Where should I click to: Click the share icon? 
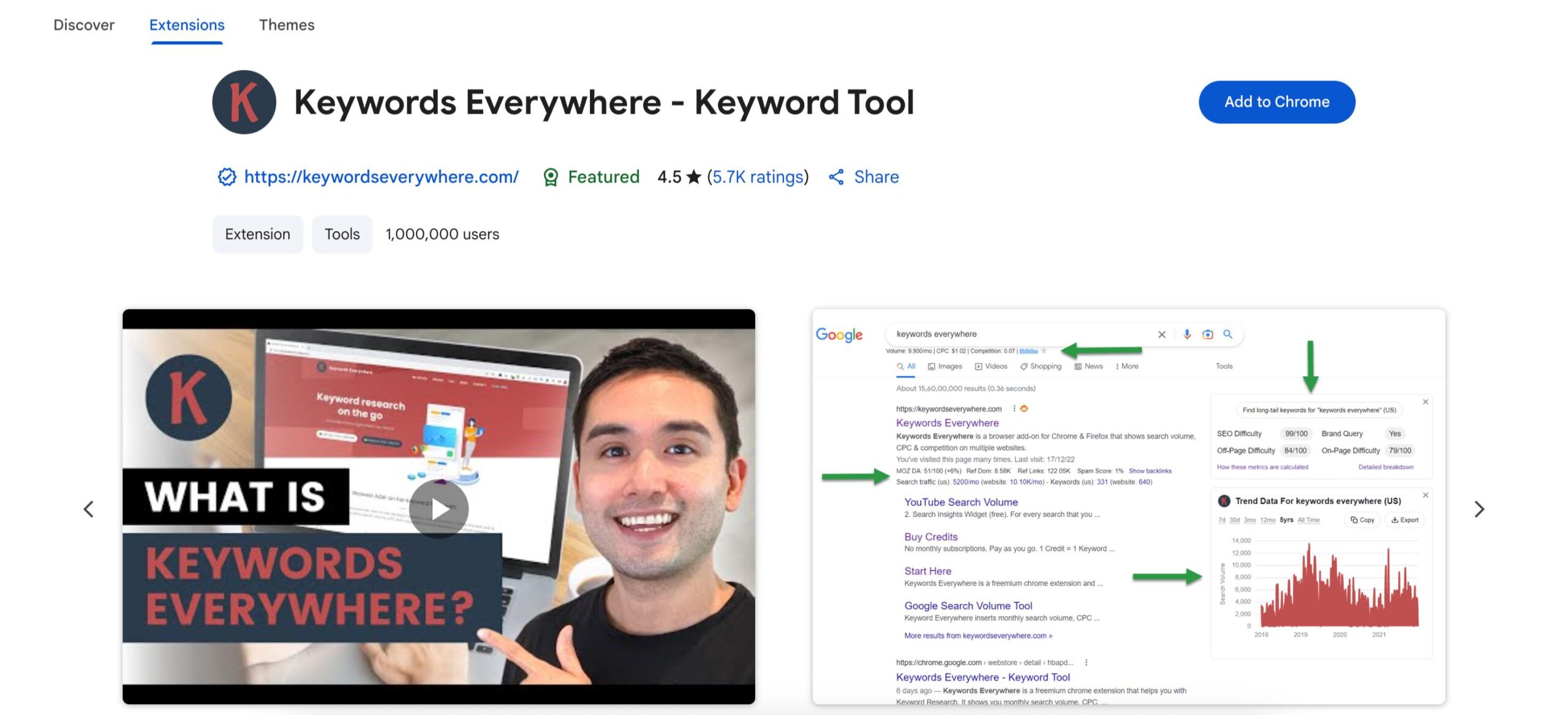coord(836,177)
